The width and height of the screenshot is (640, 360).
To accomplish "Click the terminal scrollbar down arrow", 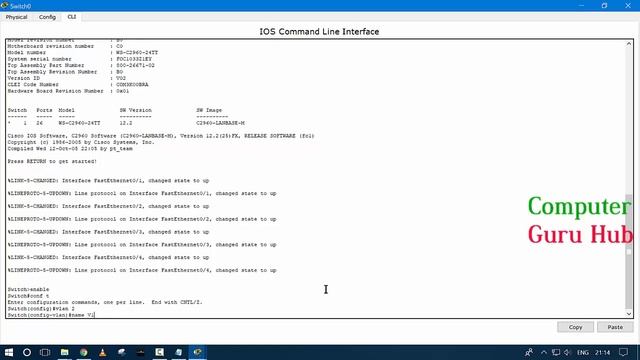I will [x=629, y=313].
